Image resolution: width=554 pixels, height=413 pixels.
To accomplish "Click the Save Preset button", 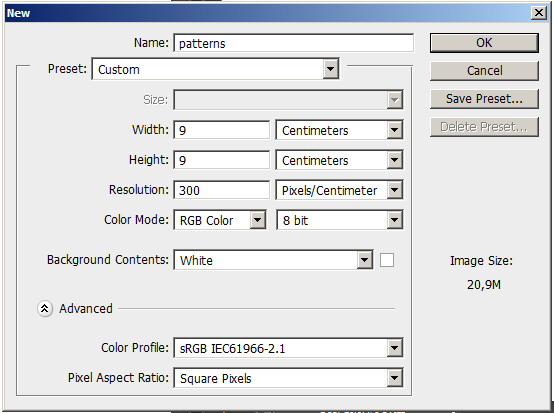I will tap(484, 99).
